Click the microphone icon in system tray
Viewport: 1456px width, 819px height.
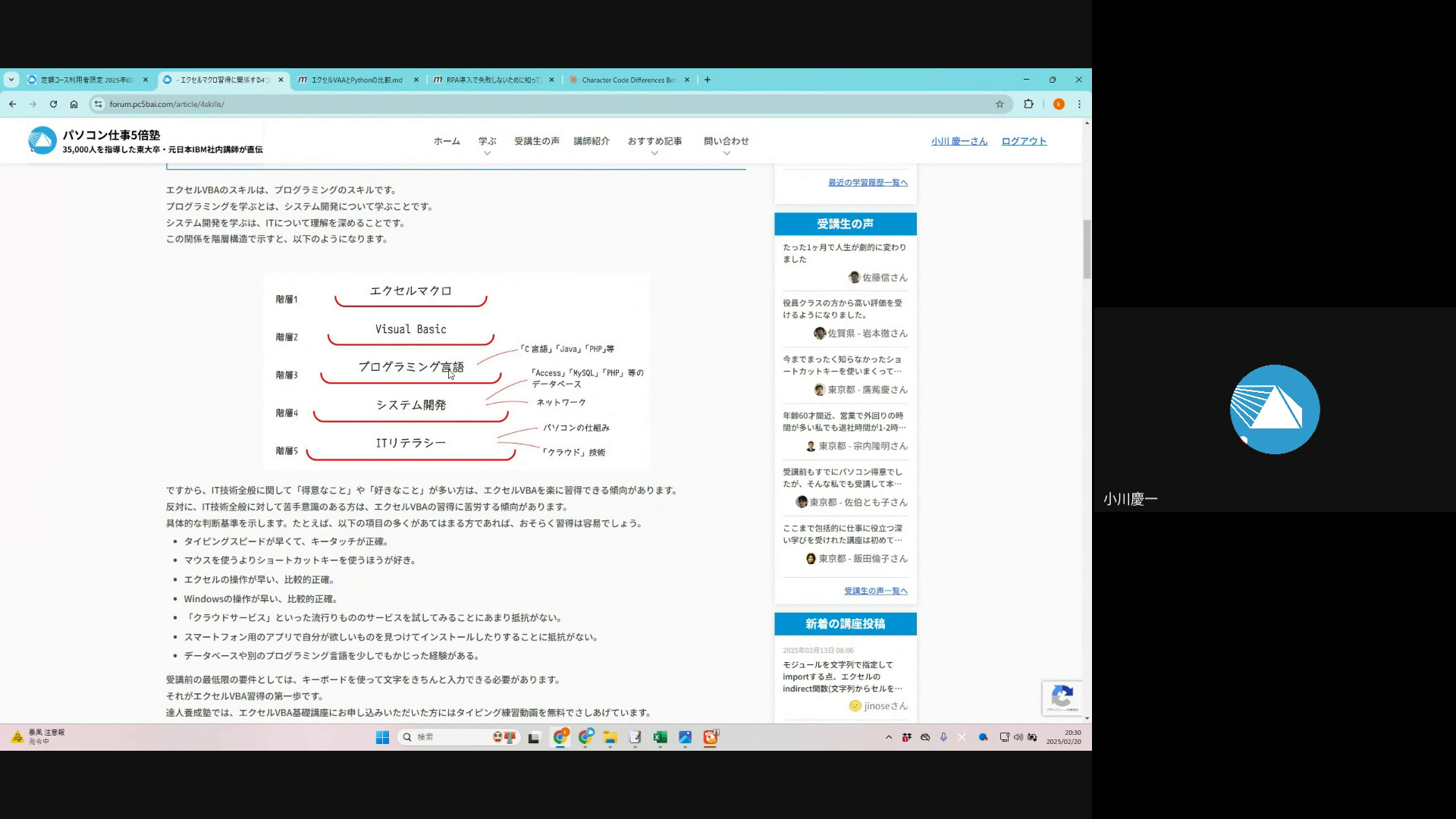click(x=943, y=737)
